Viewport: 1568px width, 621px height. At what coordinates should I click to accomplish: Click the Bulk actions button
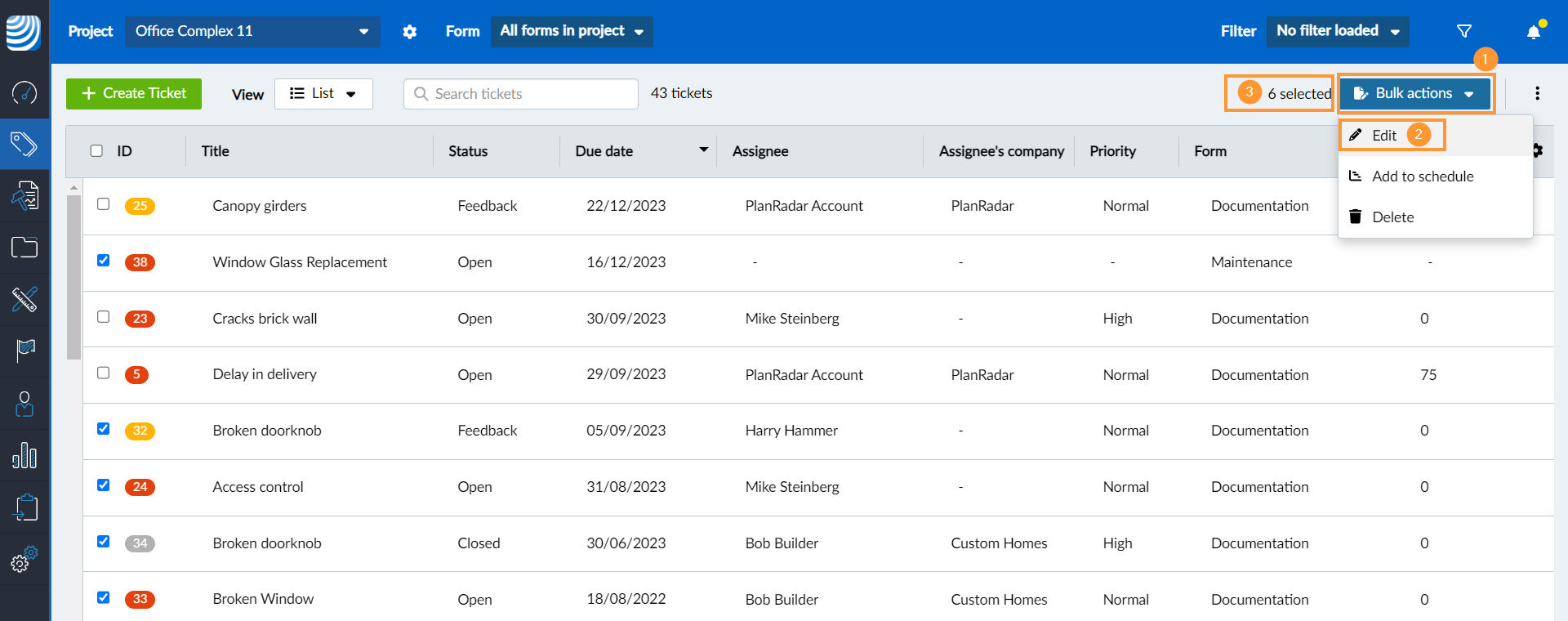tap(1414, 94)
